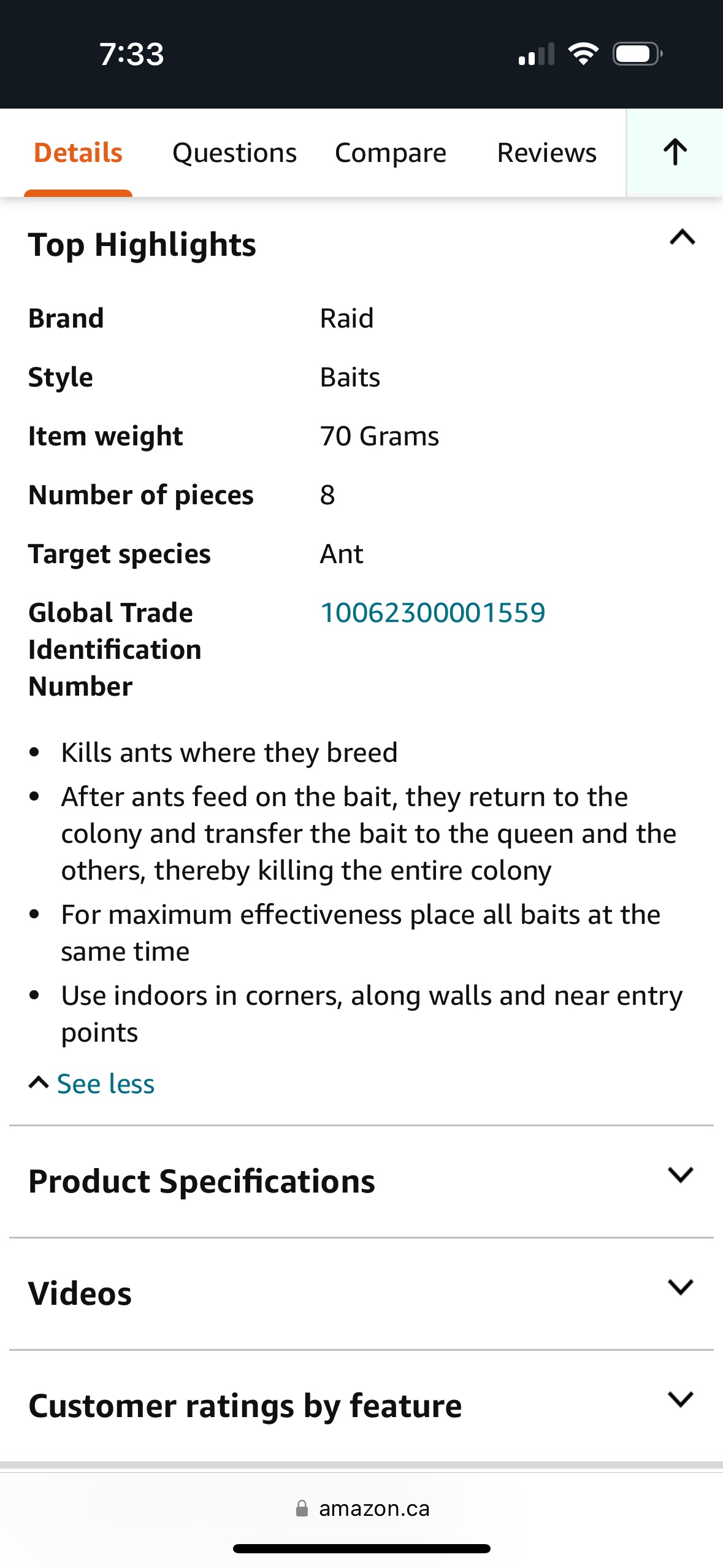Screen dimensions: 723x1568
Task: Click the Wi-Fi icon in status bar
Action: click(583, 54)
